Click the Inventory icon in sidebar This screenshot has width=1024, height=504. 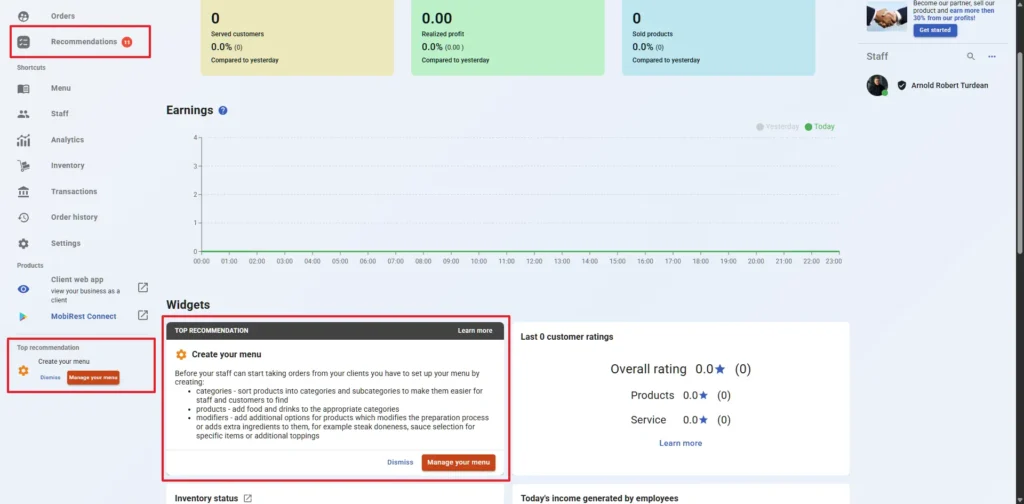pyautogui.click(x=24, y=166)
